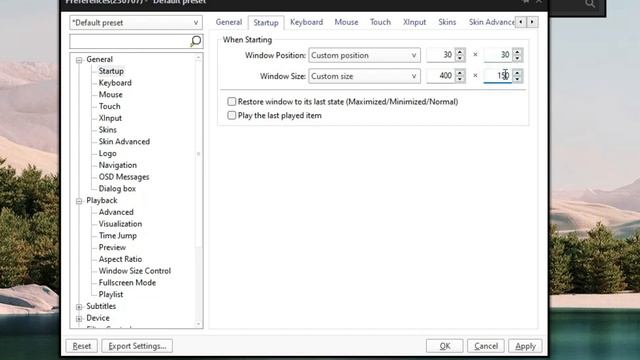Select Fullscreen Mode in tree
The width and height of the screenshot is (640, 360).
127,283
